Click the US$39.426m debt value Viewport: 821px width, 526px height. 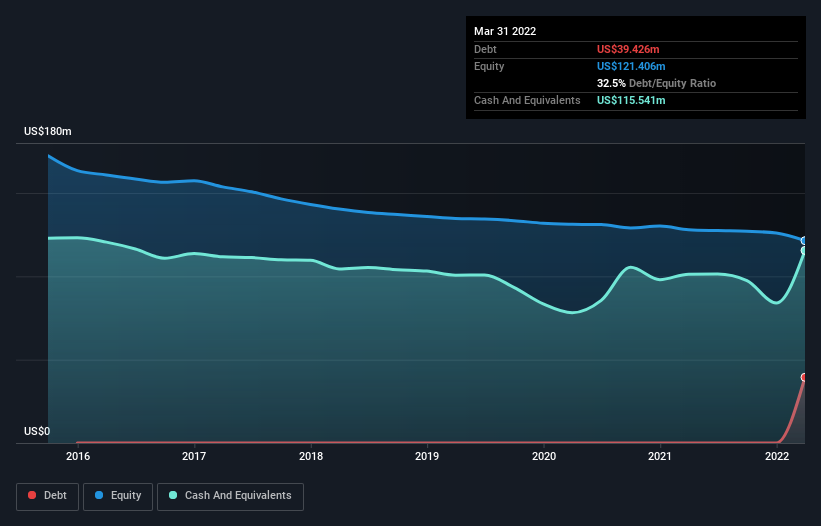pos(628,49)
